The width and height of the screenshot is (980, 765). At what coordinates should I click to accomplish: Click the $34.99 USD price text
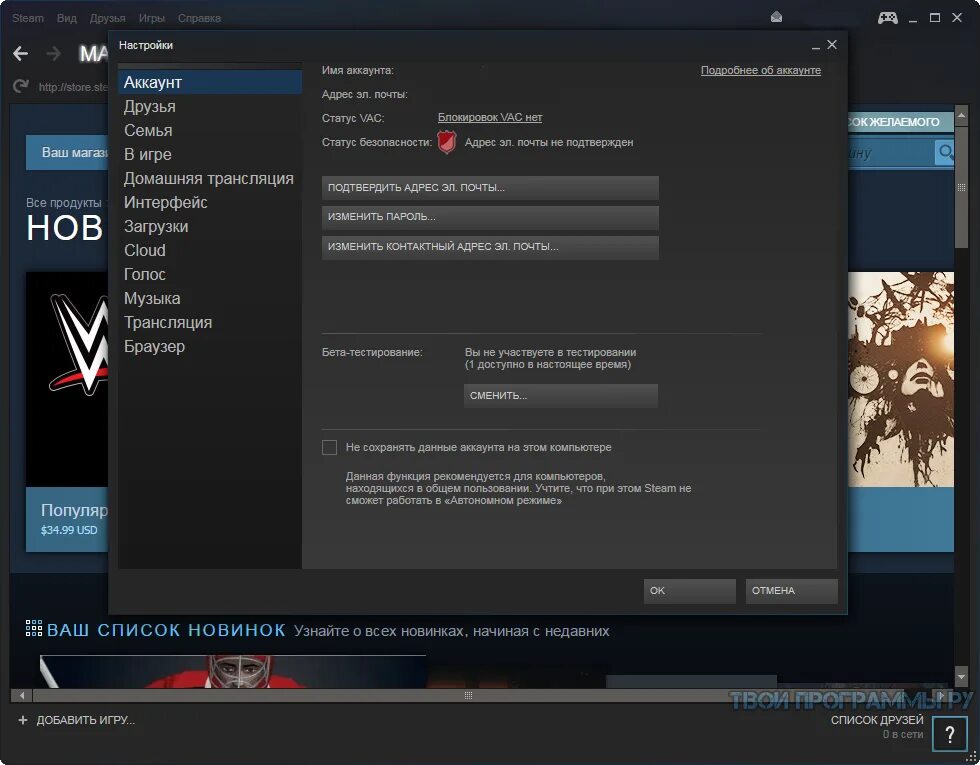click(69, 530)
